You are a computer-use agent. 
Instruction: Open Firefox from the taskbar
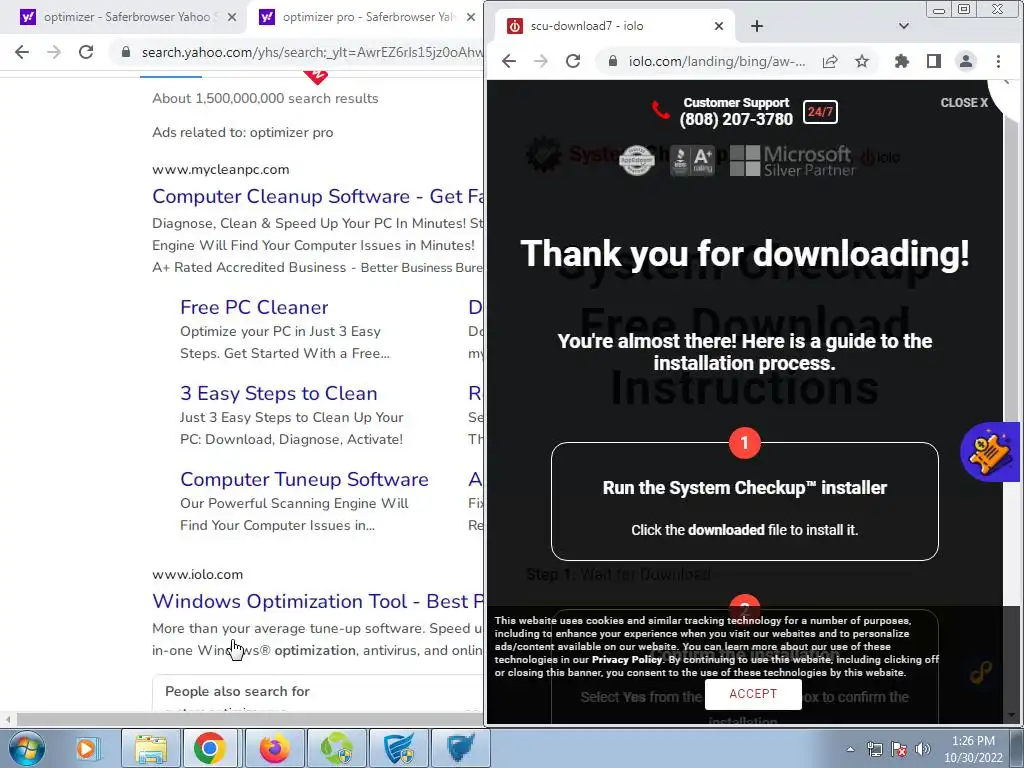click(274, 748)
